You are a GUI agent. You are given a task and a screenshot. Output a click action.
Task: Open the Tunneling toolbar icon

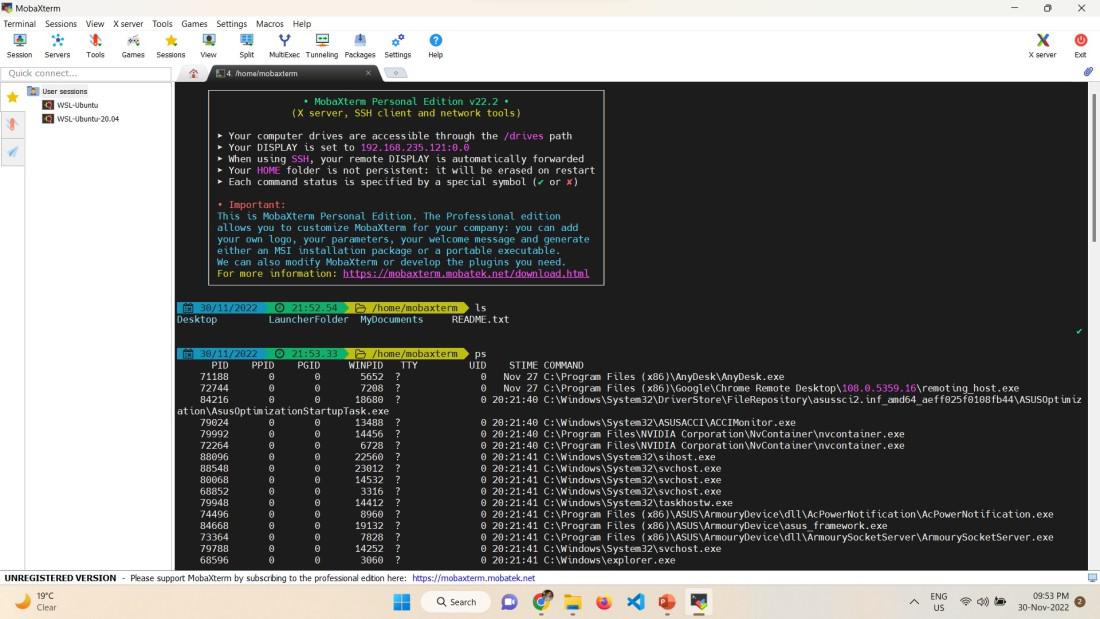coord(322,45)
